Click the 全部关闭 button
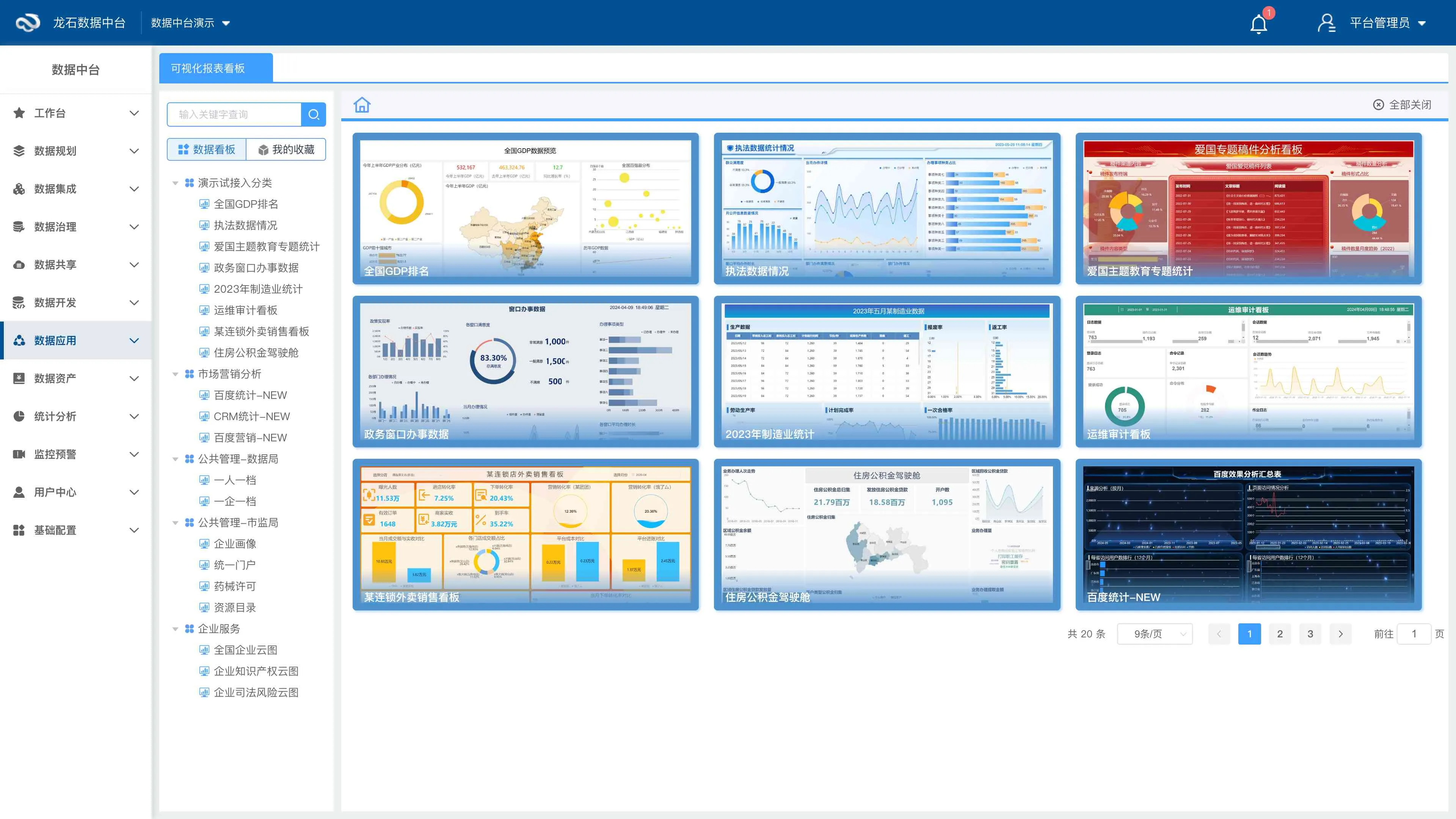Viewport: 1456px width, 819px height. (x=1402, y=105)
